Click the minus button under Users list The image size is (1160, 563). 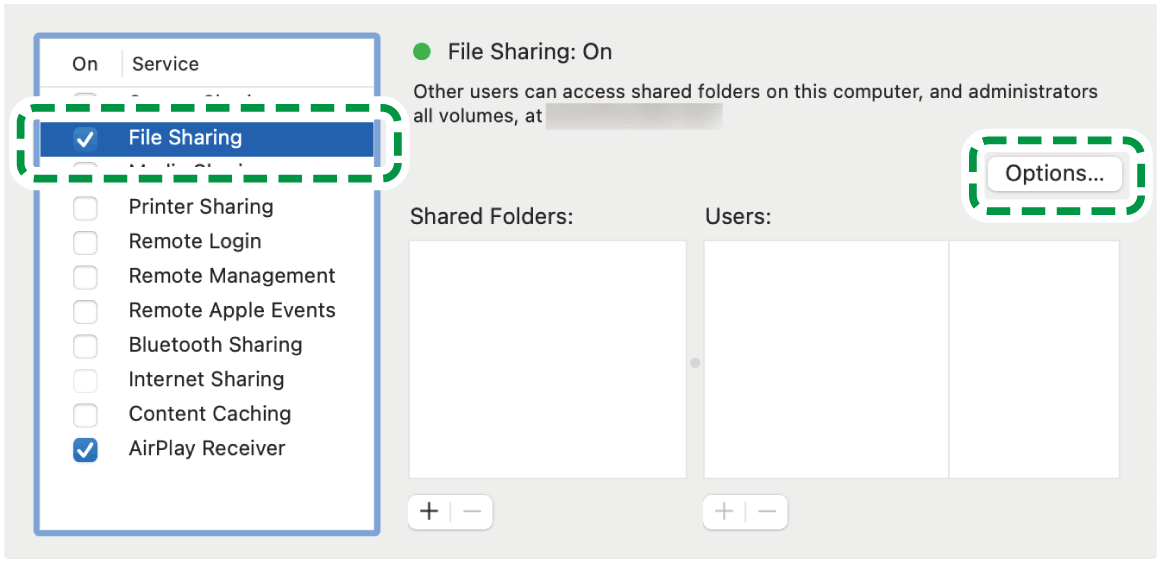[767, 512]
